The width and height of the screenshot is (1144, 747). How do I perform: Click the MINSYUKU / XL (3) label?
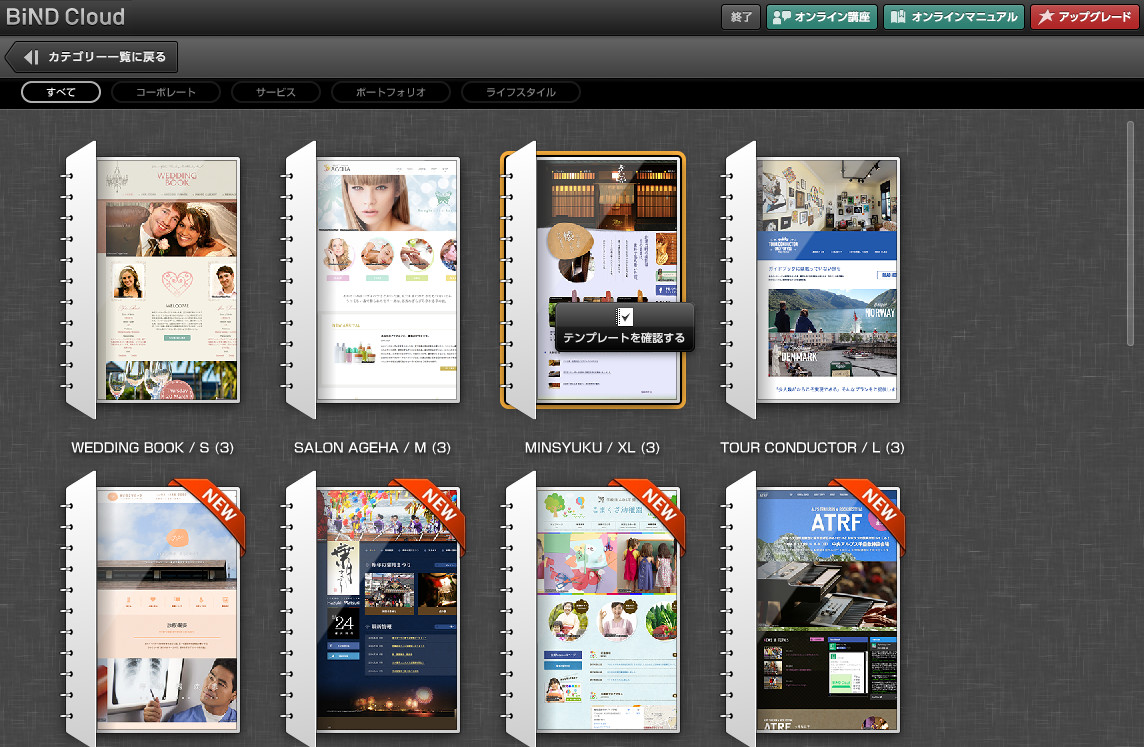point(592,448)
